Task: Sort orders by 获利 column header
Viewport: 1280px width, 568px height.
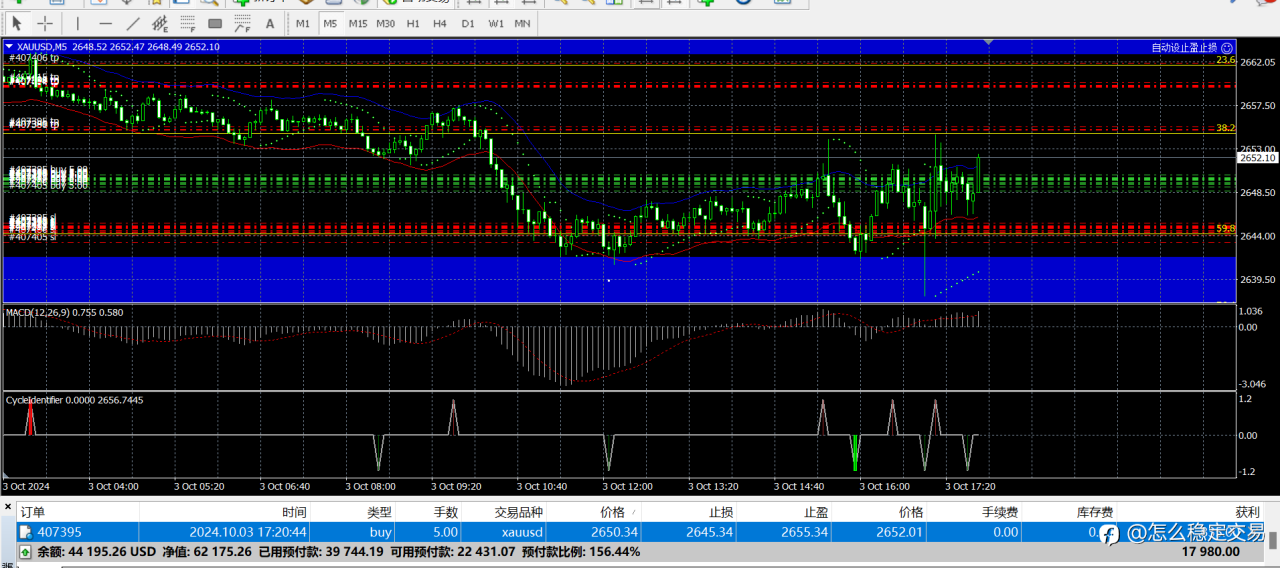Action: (1246, 512)
